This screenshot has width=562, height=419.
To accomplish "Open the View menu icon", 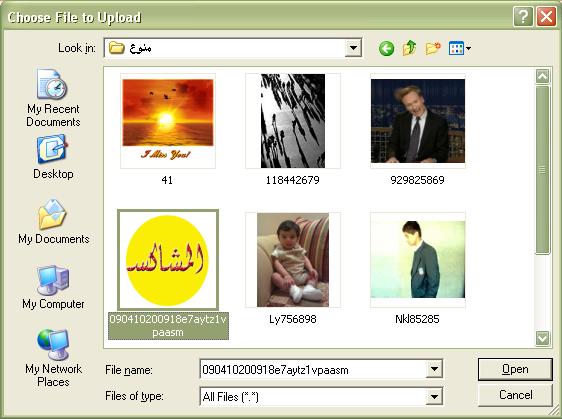I will 459,48.
